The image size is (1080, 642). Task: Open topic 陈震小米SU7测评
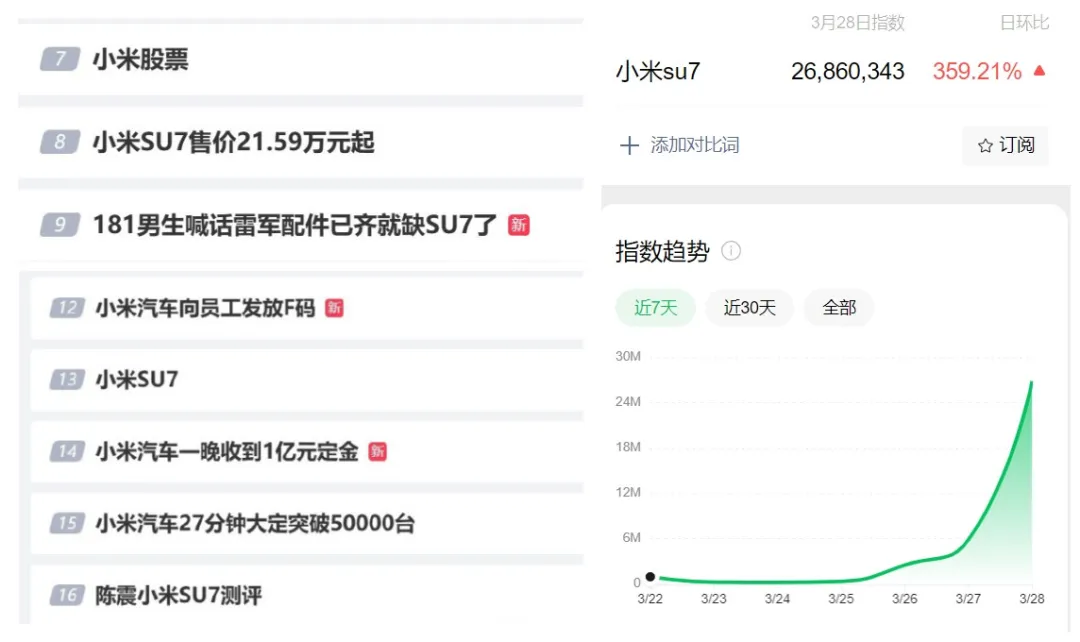point(179,595)
